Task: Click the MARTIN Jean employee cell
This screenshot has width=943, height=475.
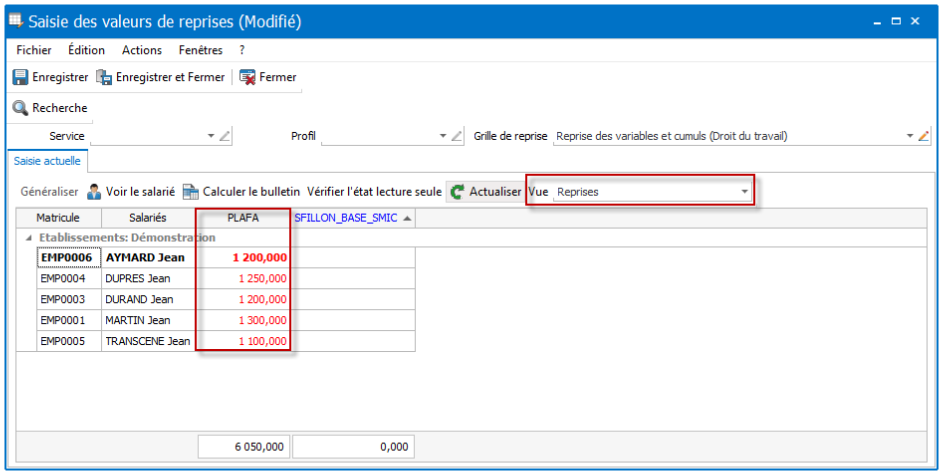Action: (149, 320)
